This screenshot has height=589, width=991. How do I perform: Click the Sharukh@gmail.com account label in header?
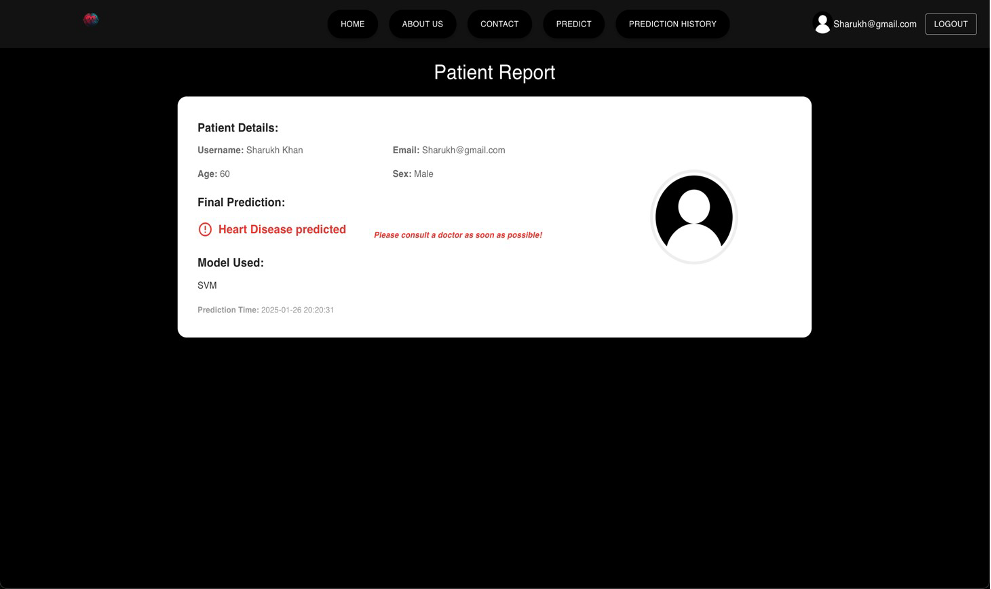point(875,24)
